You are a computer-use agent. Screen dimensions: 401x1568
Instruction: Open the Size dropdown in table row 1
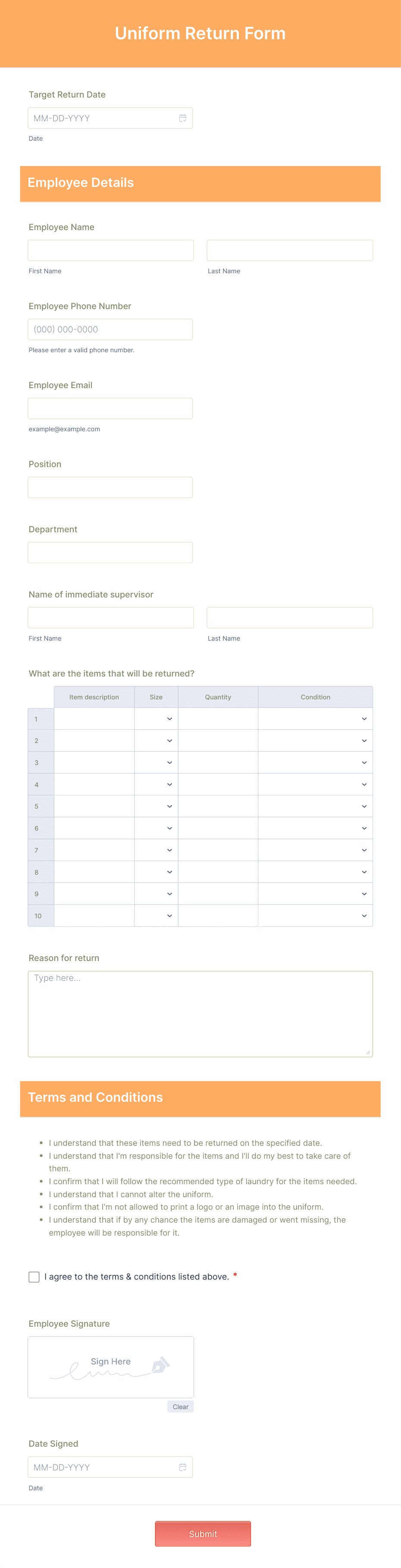click(x=168, y=719)
